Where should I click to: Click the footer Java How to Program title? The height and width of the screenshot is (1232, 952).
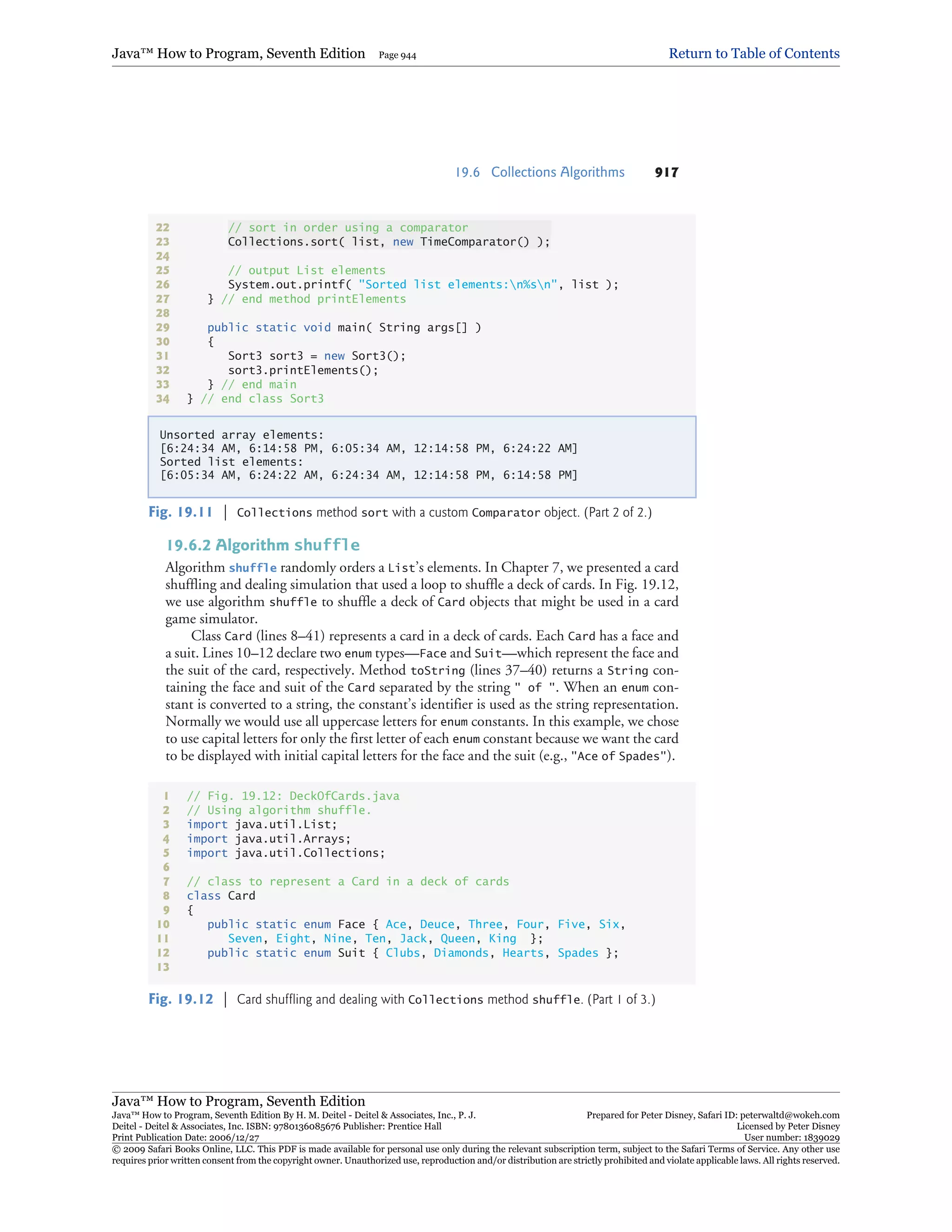[238, 1101]
